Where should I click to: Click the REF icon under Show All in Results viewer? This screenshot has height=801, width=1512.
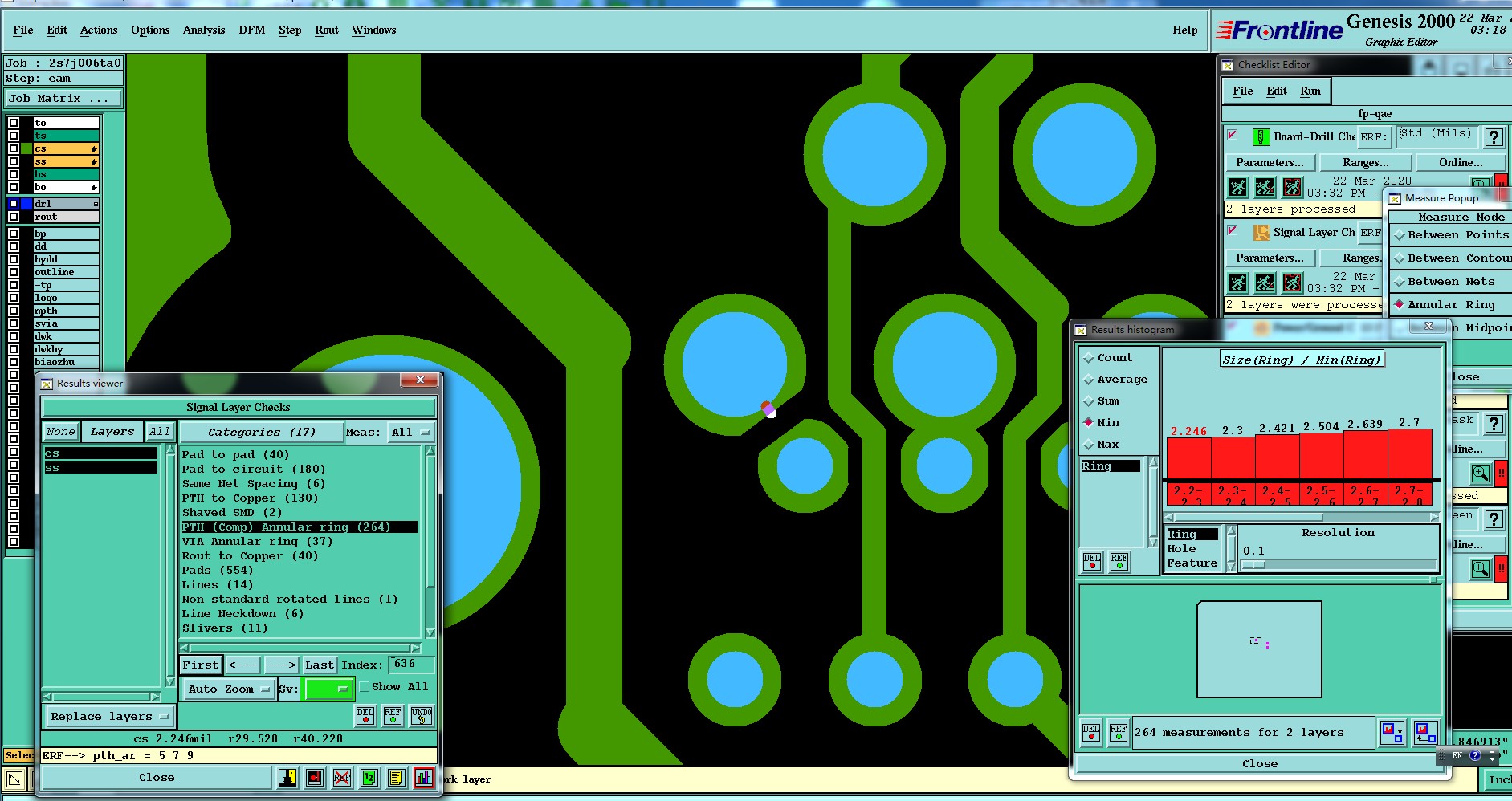[x=393, y=716]
